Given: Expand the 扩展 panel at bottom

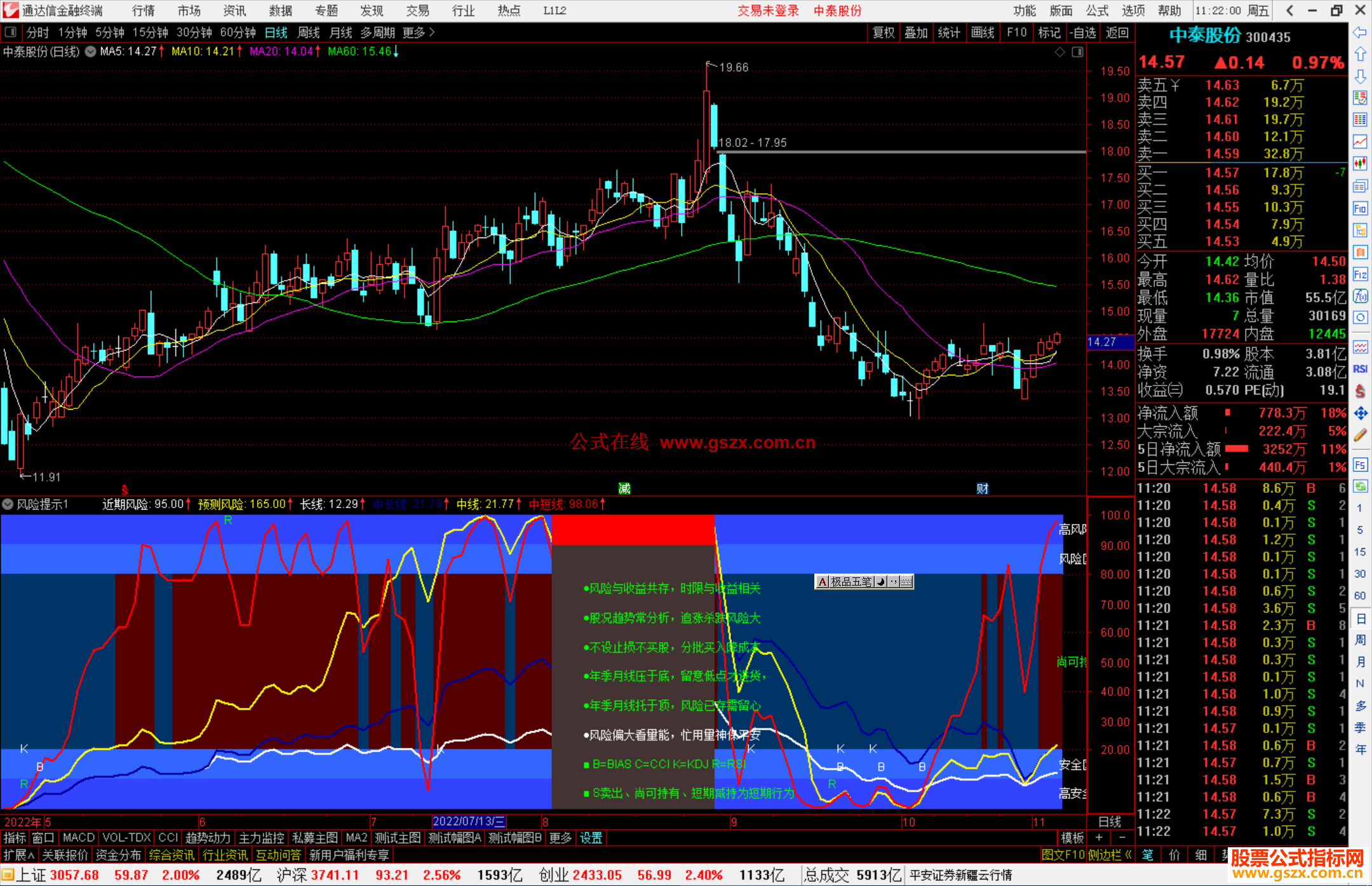Looking at the screenshot, I should coord(19,855).
